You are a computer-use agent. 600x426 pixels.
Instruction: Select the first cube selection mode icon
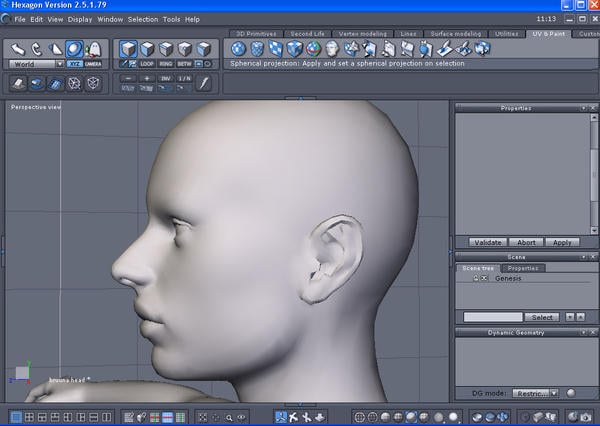pyautogui.click(x=129, y=48)
